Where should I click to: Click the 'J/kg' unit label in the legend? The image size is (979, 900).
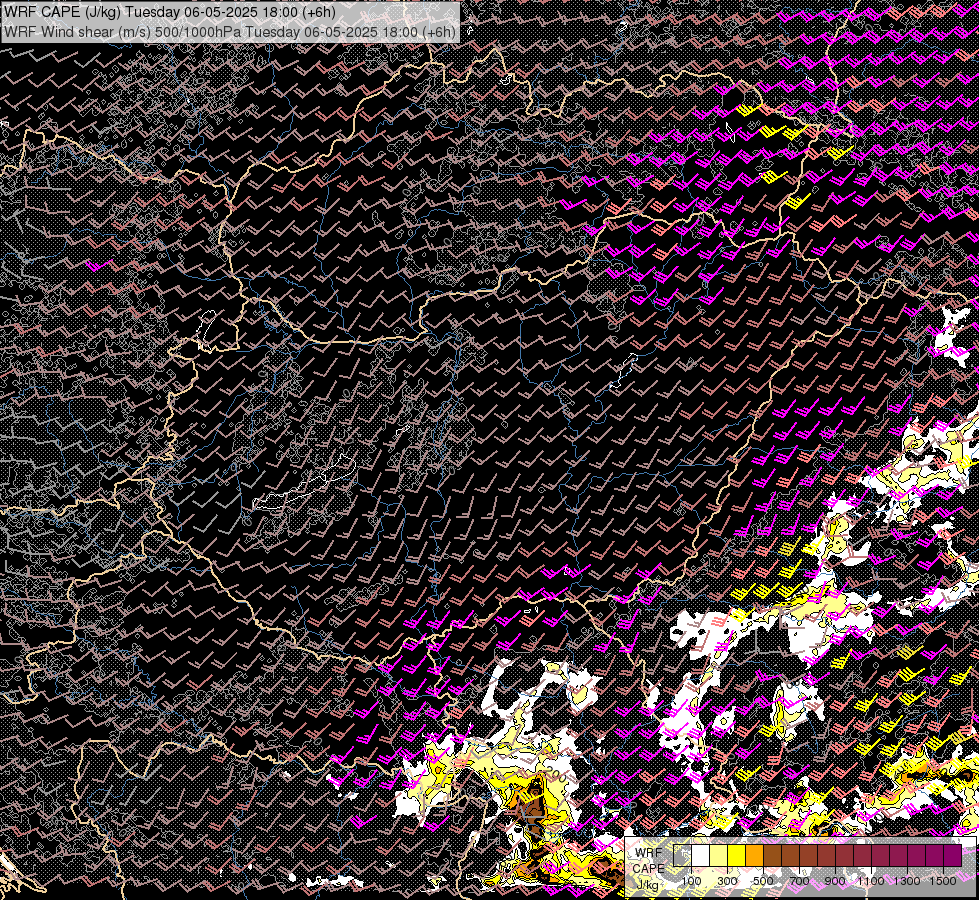pos(648,885)
